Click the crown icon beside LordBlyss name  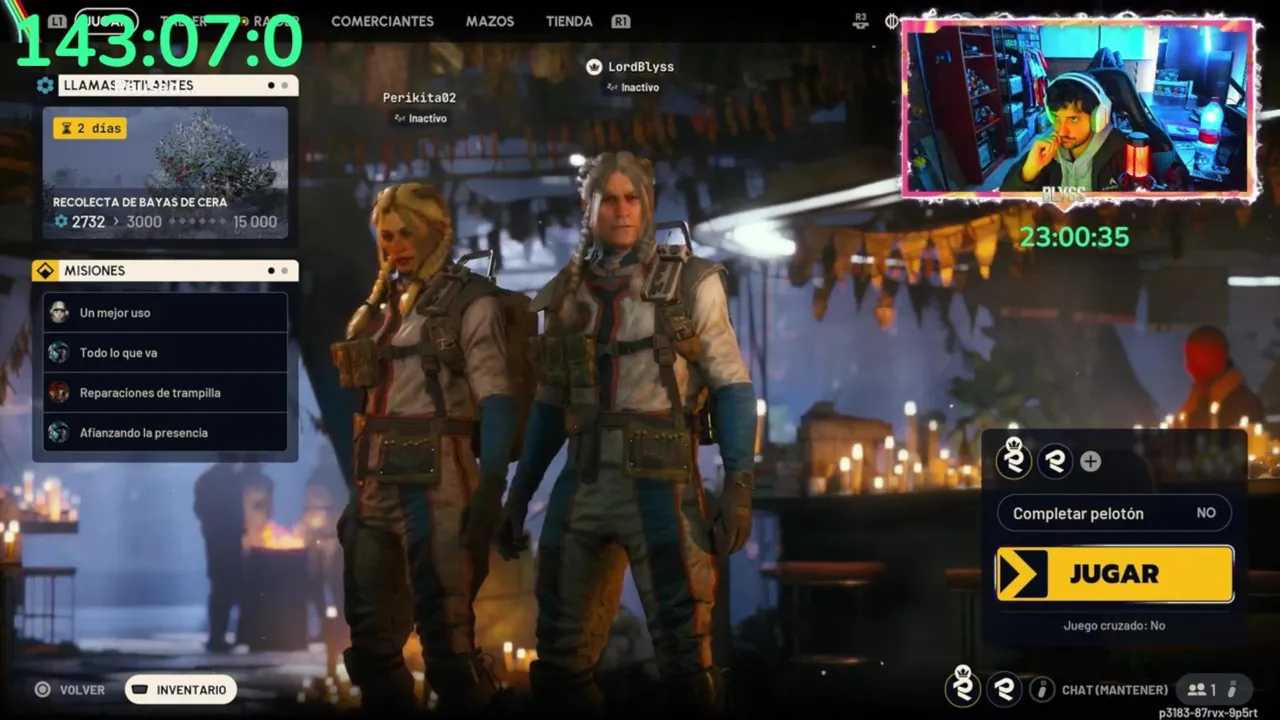coord(594,67)
